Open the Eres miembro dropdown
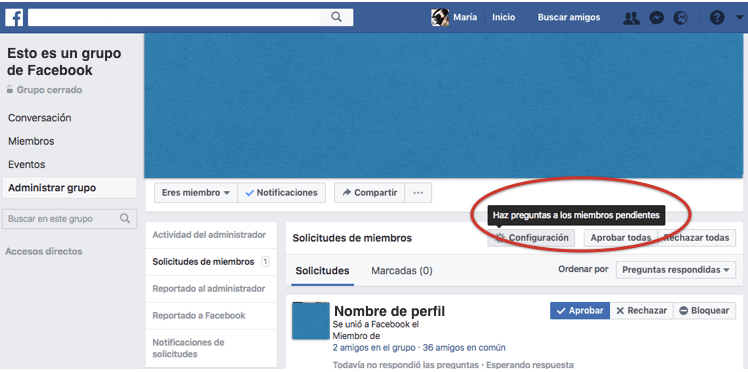Viewport: 748px width, 372px height. pyautogui.click(x=196, y=193)
